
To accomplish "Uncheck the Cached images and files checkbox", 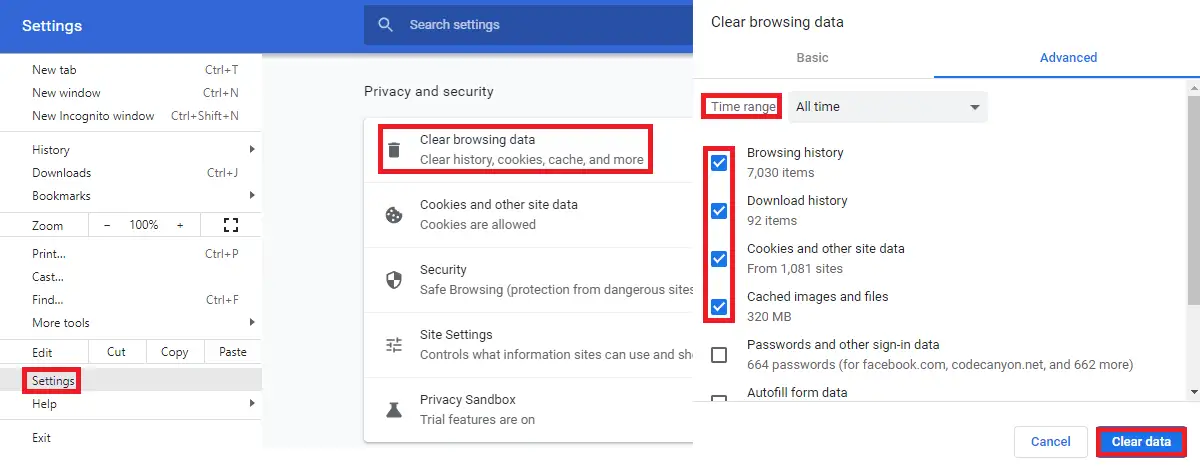I will [x=718, y=307].
